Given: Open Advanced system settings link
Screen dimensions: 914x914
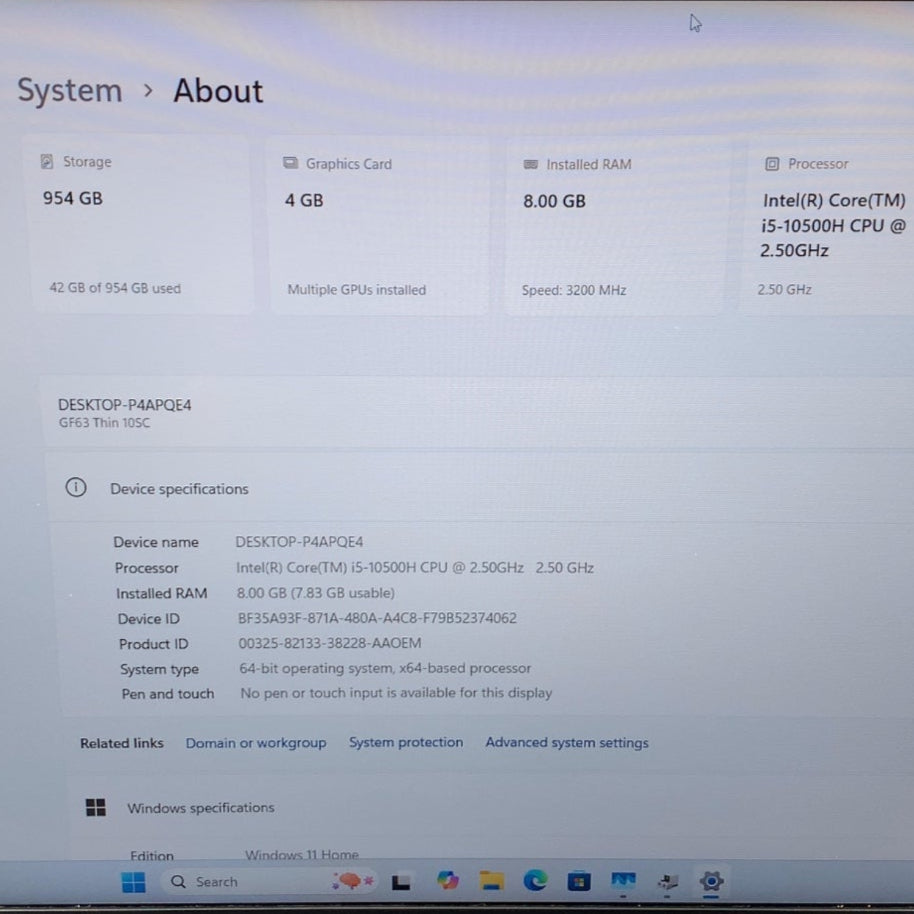Looking at the screenshot, I should (x=567, y=742).
